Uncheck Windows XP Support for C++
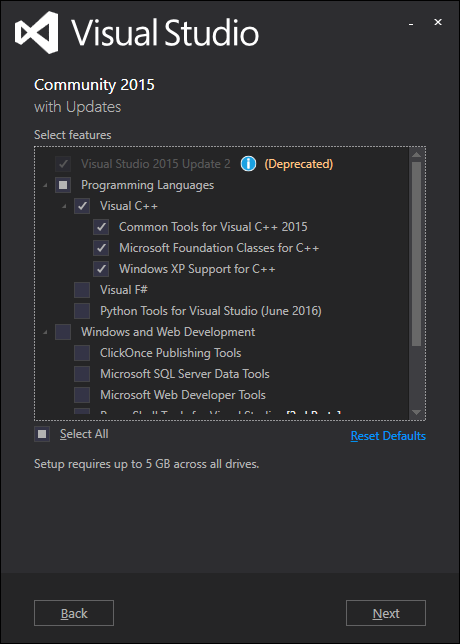 101,269
